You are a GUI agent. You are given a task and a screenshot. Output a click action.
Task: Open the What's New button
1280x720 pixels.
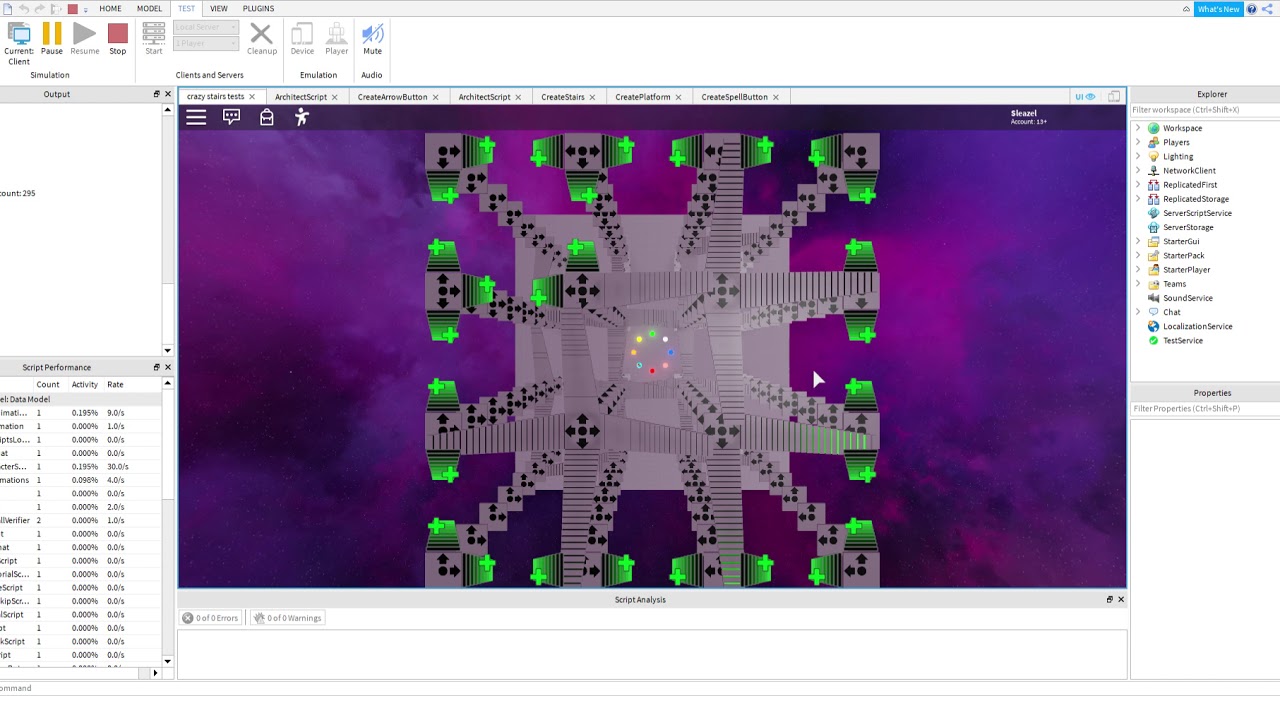[x=1219, y=9]
